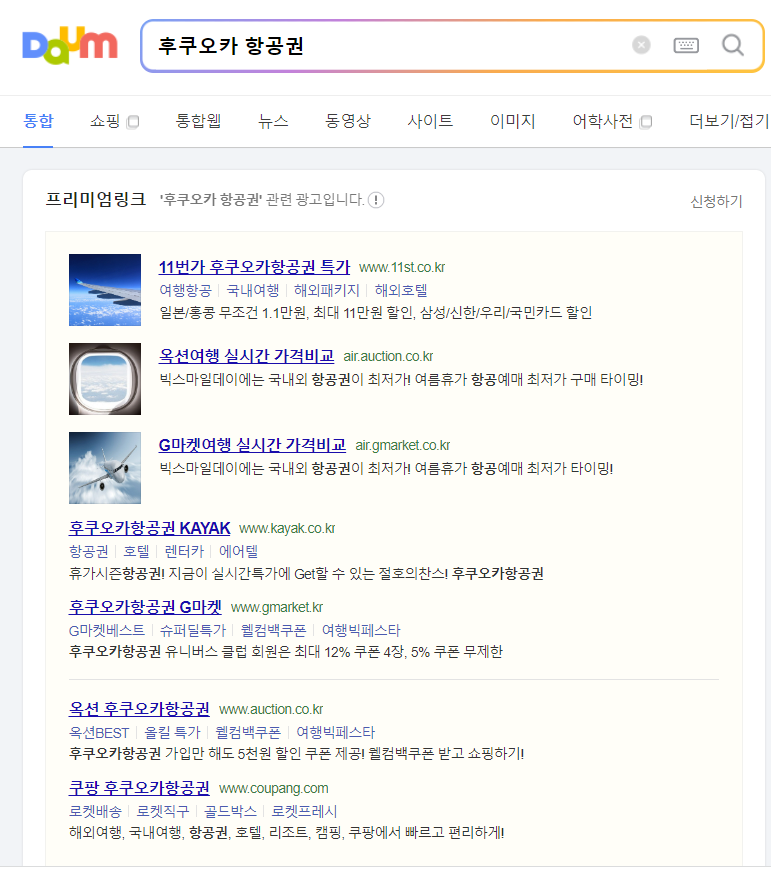Image resolution: width=771 pixels, height=869 pixels.
Task: Open KAYAK 항공권 sublink
Action: (x=89, y=551)
